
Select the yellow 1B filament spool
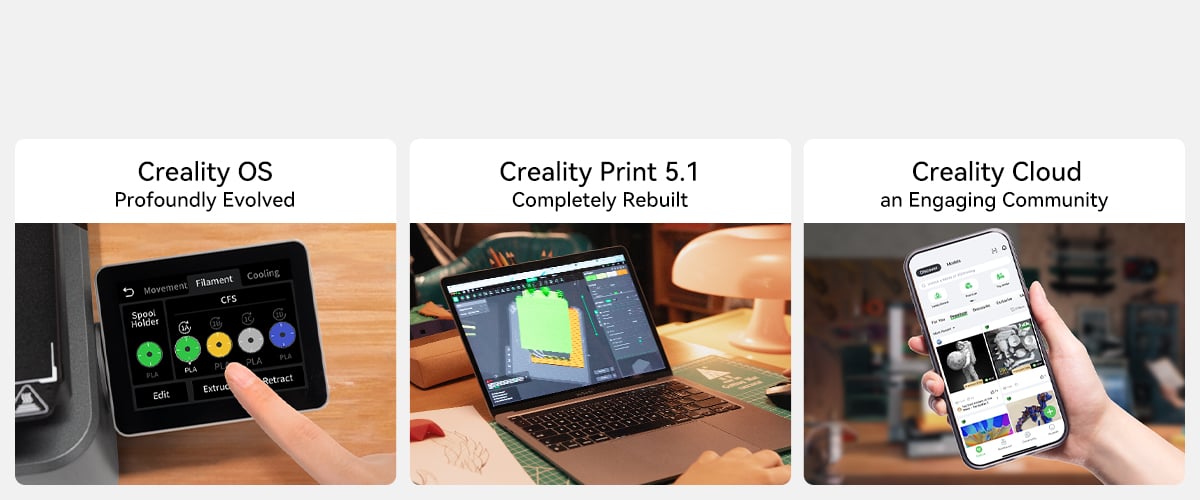pos(219,345)
